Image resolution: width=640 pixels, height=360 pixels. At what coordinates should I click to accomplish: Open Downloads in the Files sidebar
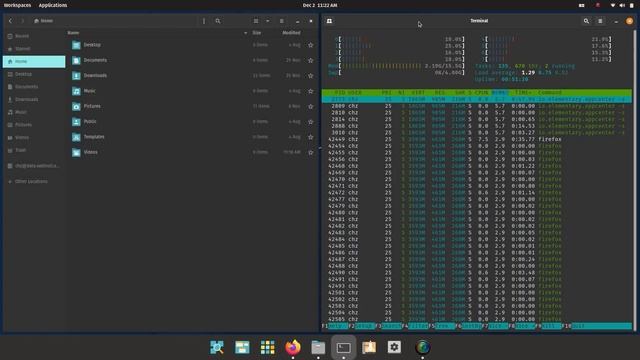click(34, 99)
